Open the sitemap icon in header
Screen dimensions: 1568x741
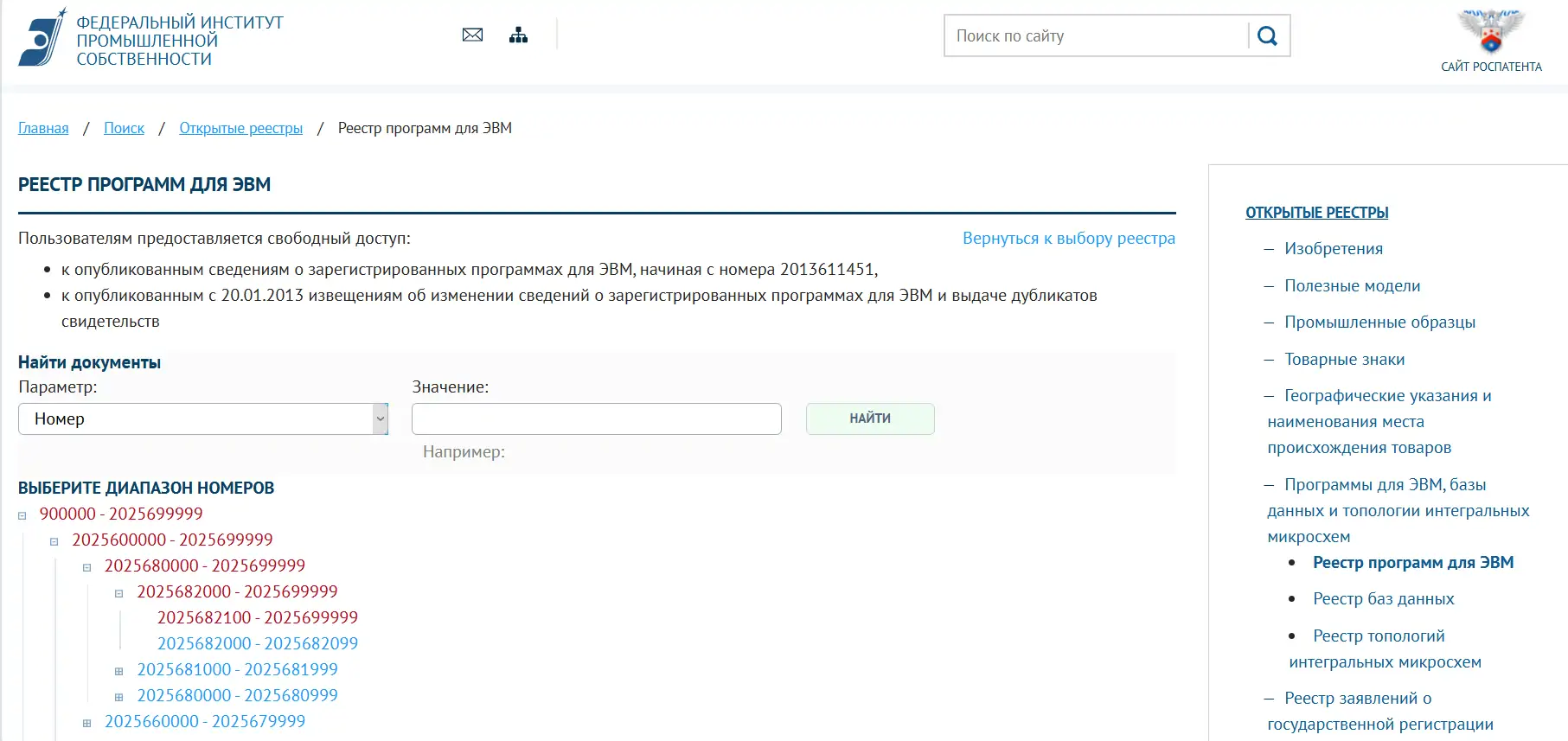coord(518,35)
